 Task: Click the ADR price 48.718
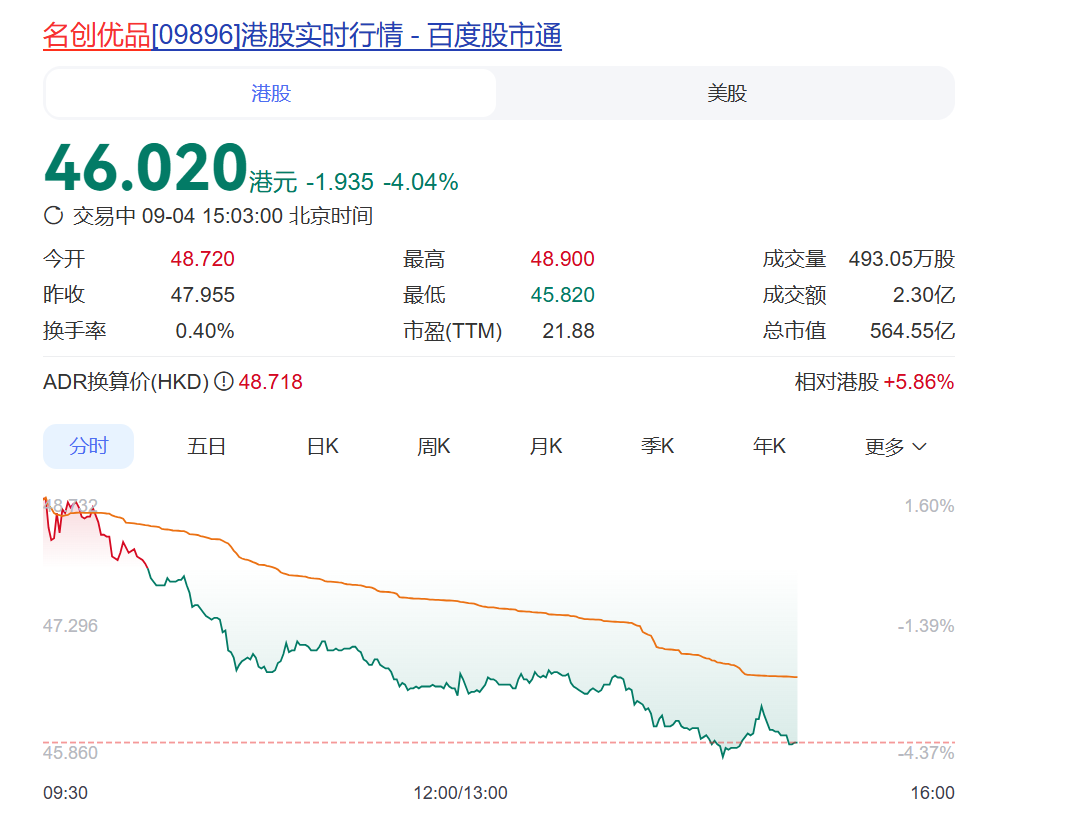pos(270,382)
